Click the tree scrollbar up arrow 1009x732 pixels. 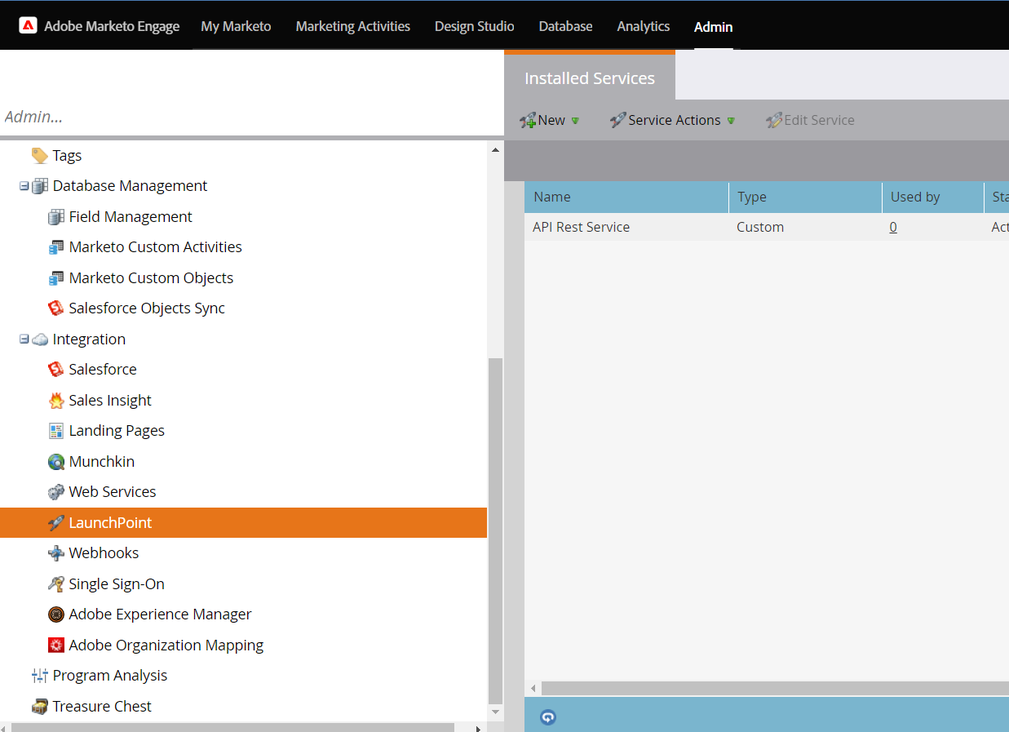coord(495,150)
